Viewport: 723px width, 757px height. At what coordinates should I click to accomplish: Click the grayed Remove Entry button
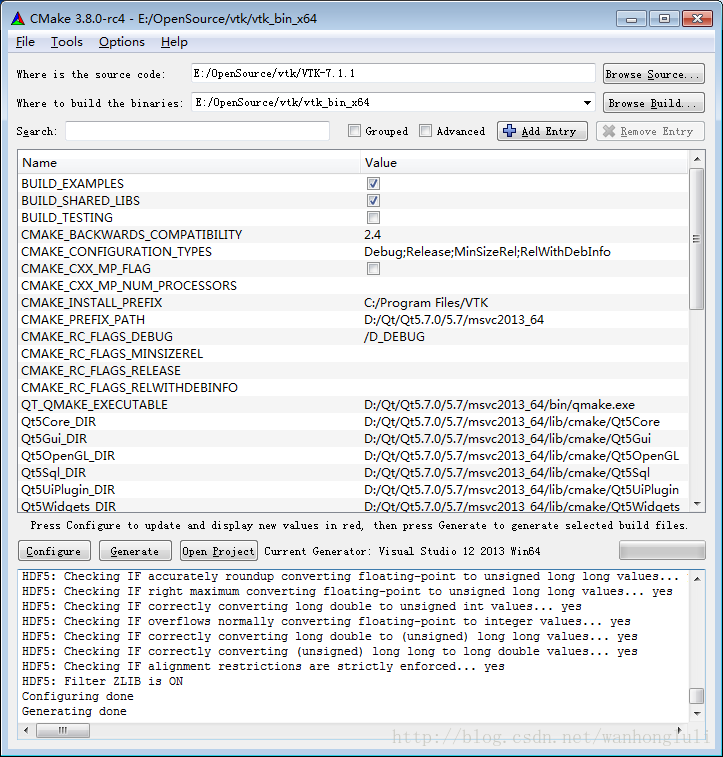click(649, 131)
